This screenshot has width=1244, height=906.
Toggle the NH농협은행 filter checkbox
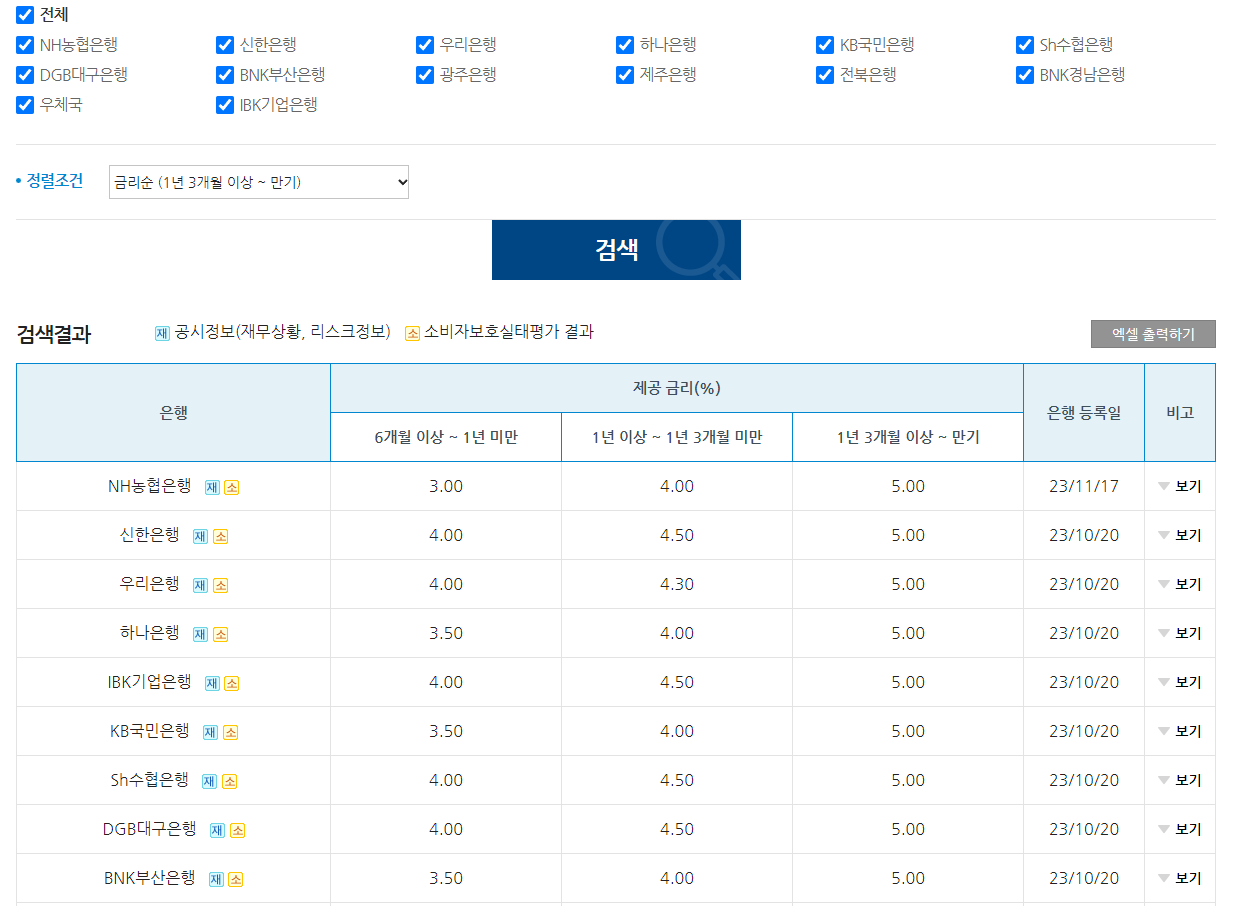coord(25,45)
